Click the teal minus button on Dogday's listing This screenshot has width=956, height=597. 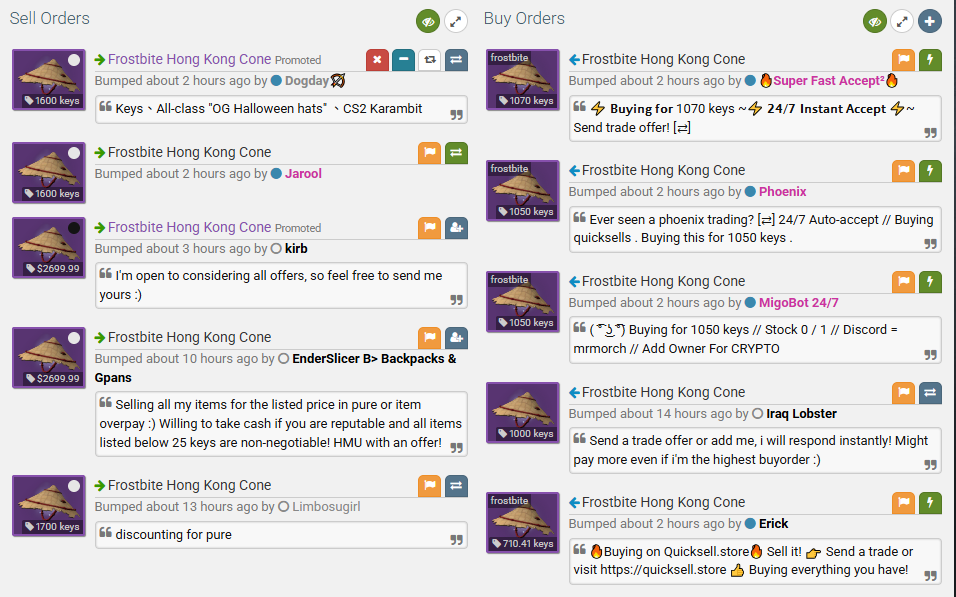pos(403,59)
